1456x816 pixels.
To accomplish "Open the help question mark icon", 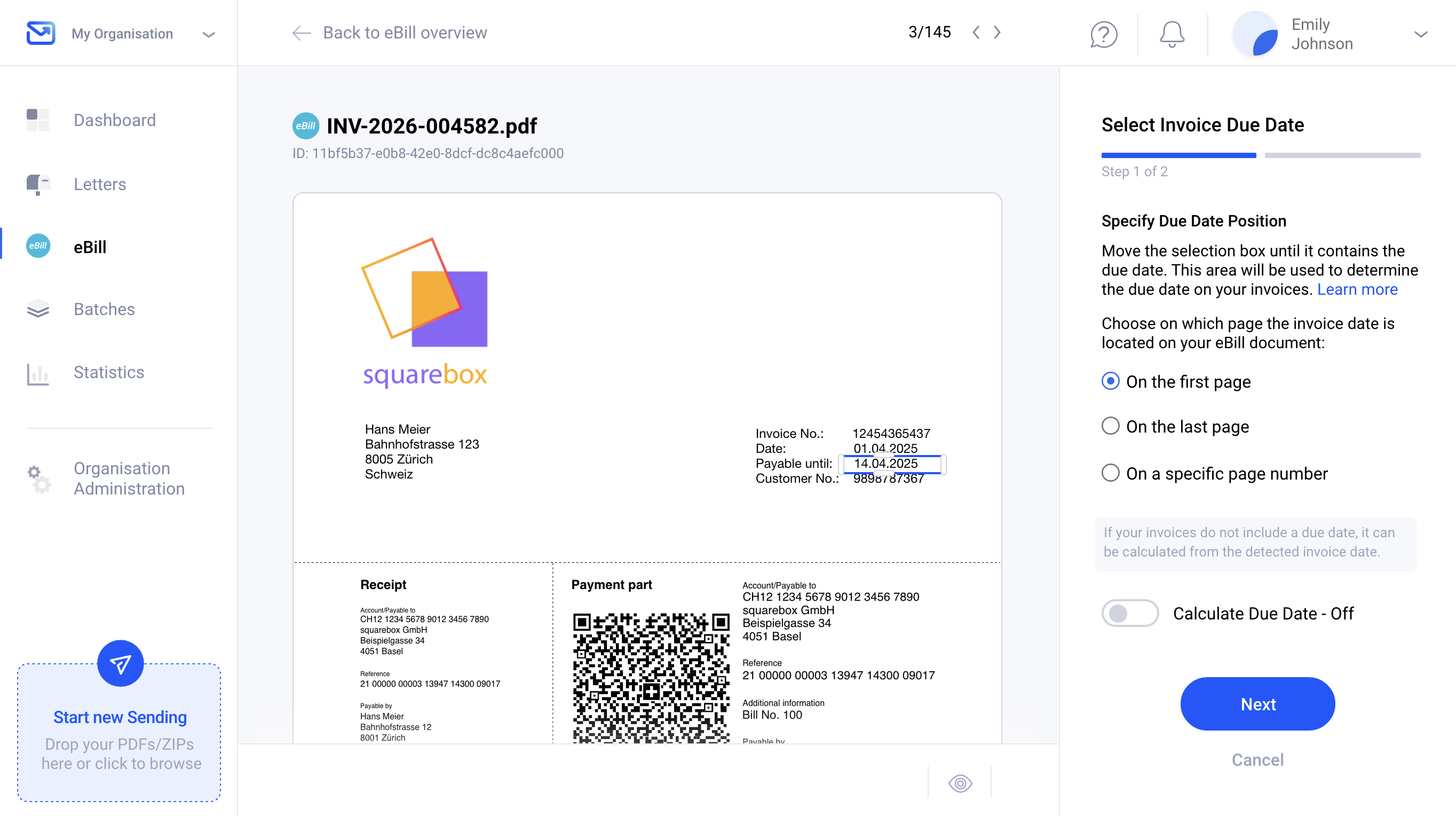I will pos(1103,35).
